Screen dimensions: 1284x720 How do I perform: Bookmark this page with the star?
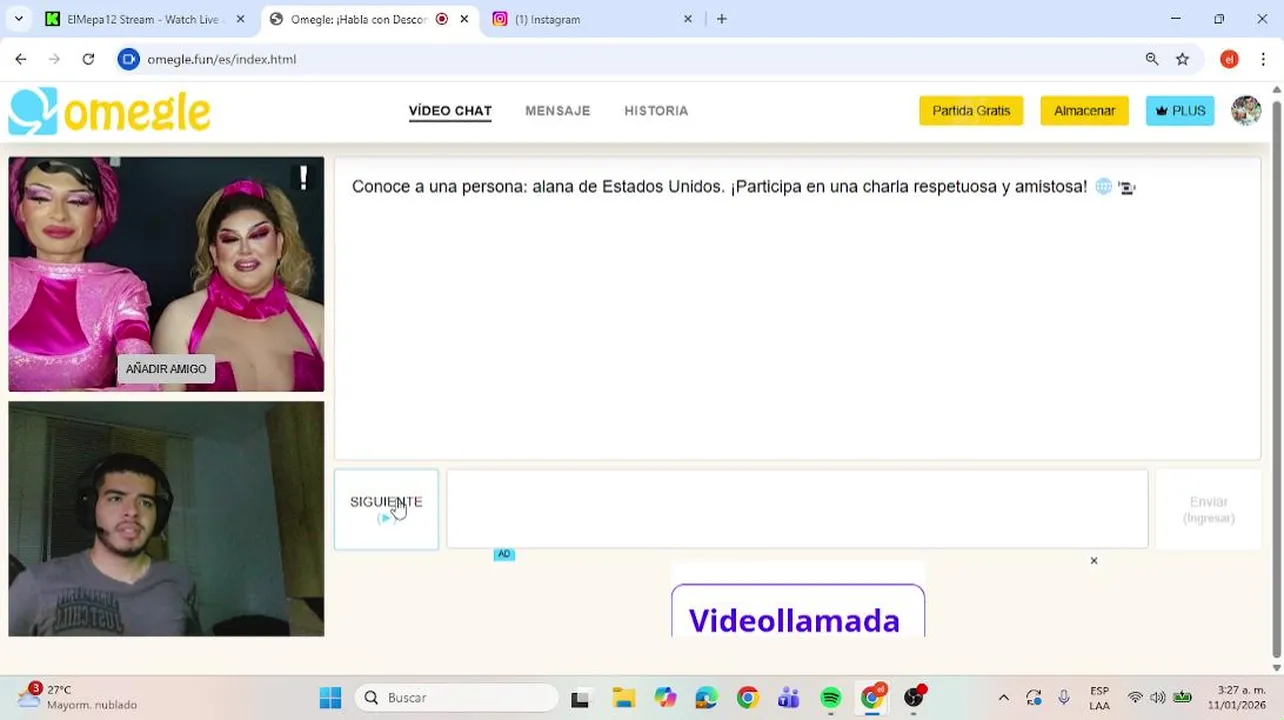click(x=1183, y=59)
